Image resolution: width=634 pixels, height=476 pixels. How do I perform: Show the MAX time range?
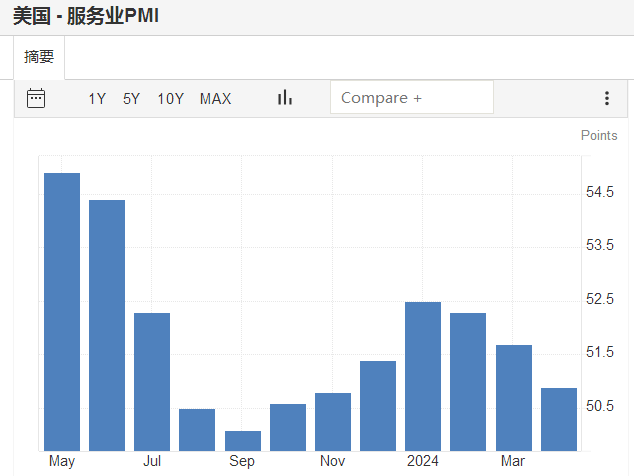point(215,98)
